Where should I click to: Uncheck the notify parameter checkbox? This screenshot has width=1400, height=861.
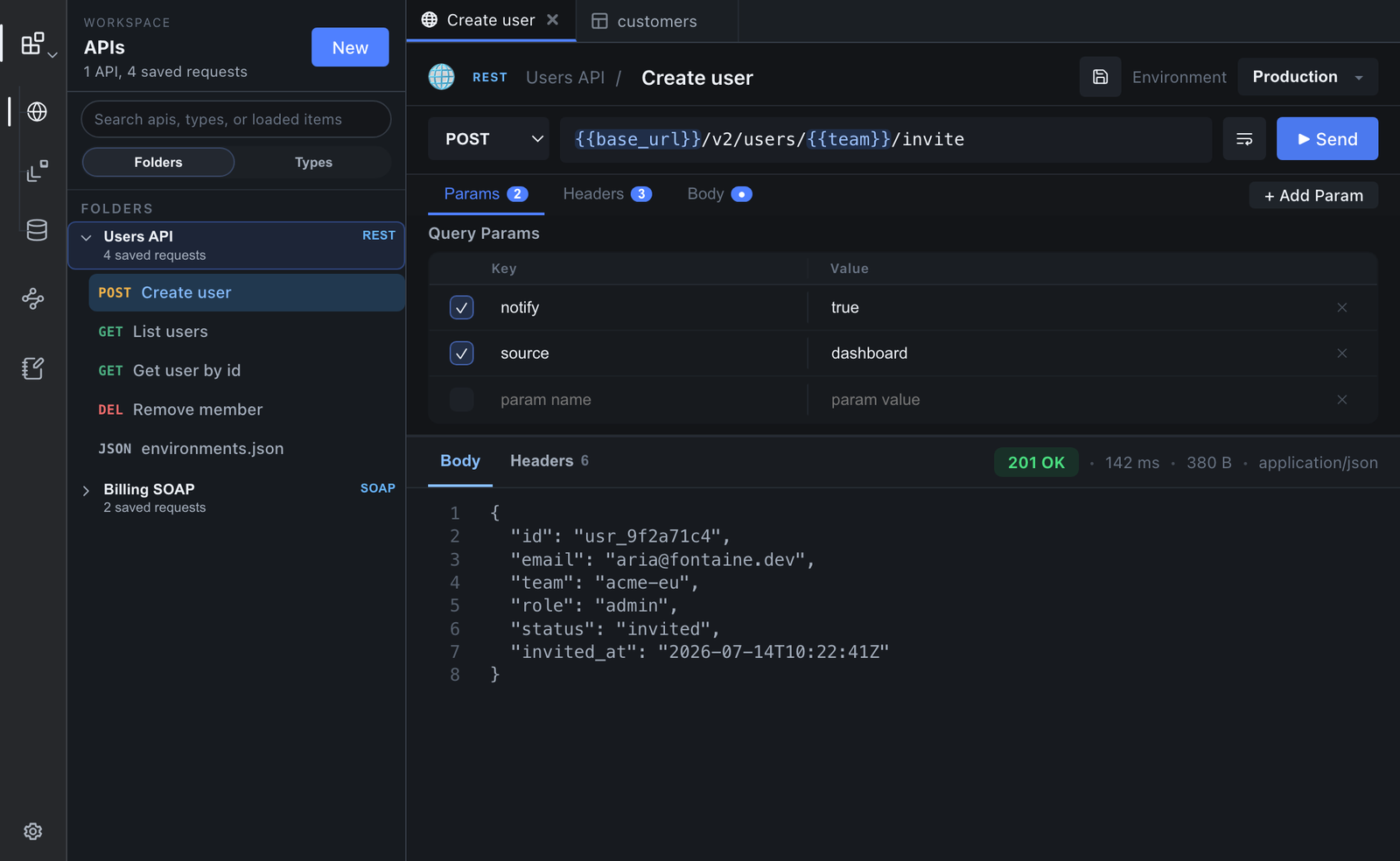(462, 307)
